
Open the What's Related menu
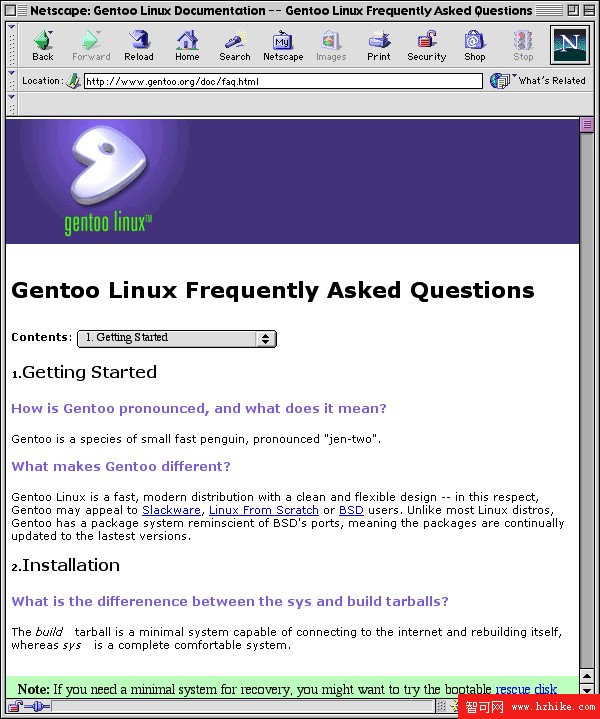538,81
